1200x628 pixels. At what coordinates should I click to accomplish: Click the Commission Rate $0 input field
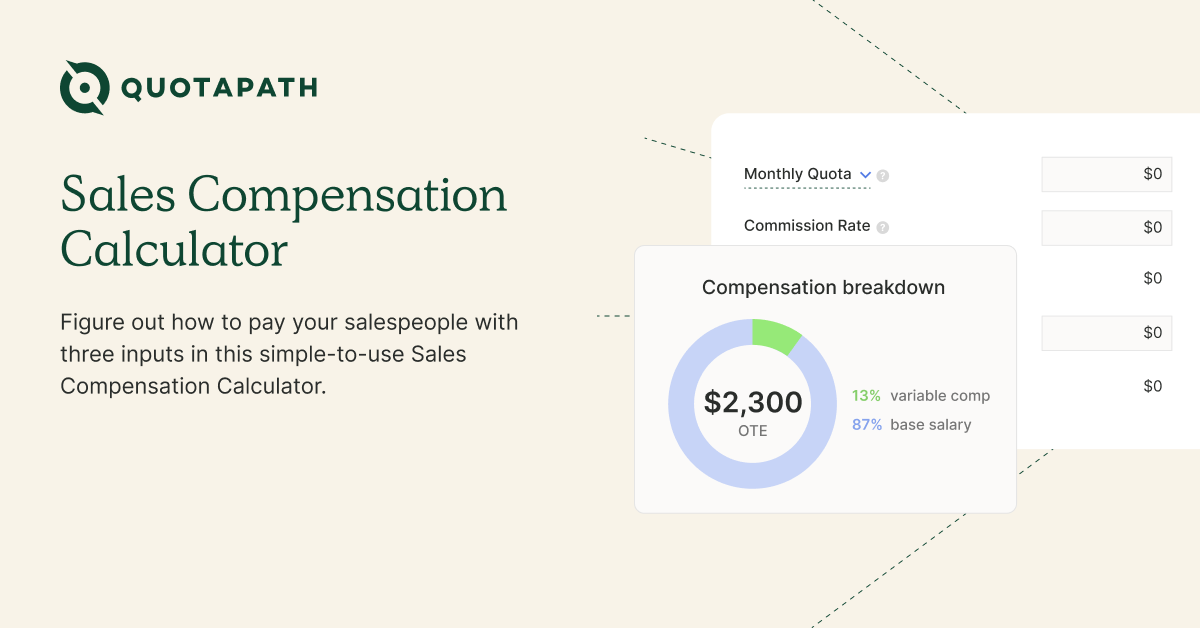pos(1106,227)
